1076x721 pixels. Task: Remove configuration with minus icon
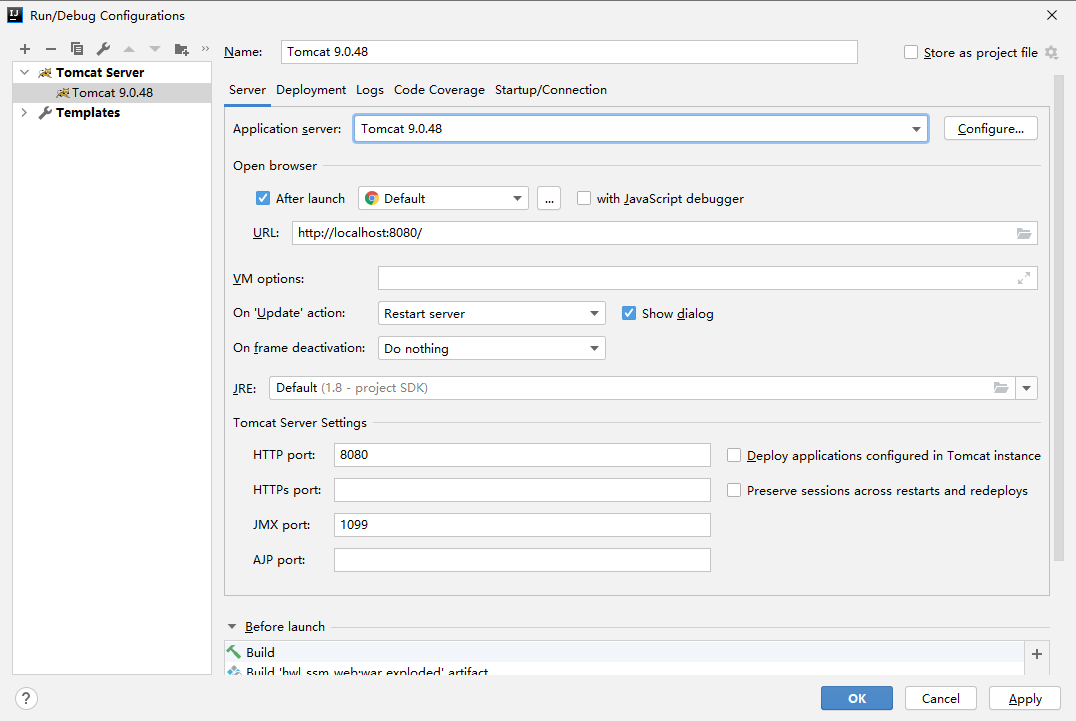click(51, 49)
